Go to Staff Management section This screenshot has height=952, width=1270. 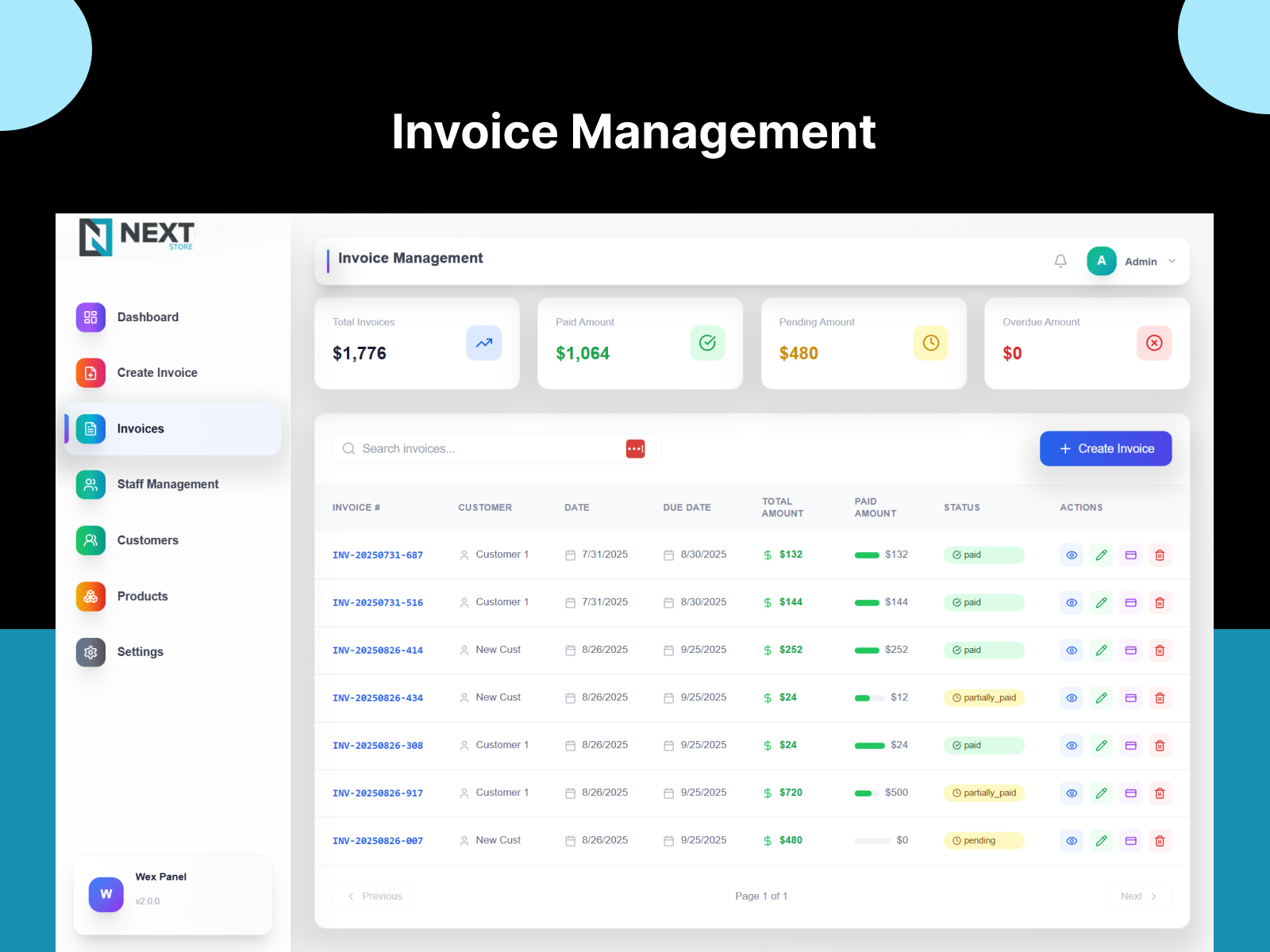(173, 484)
